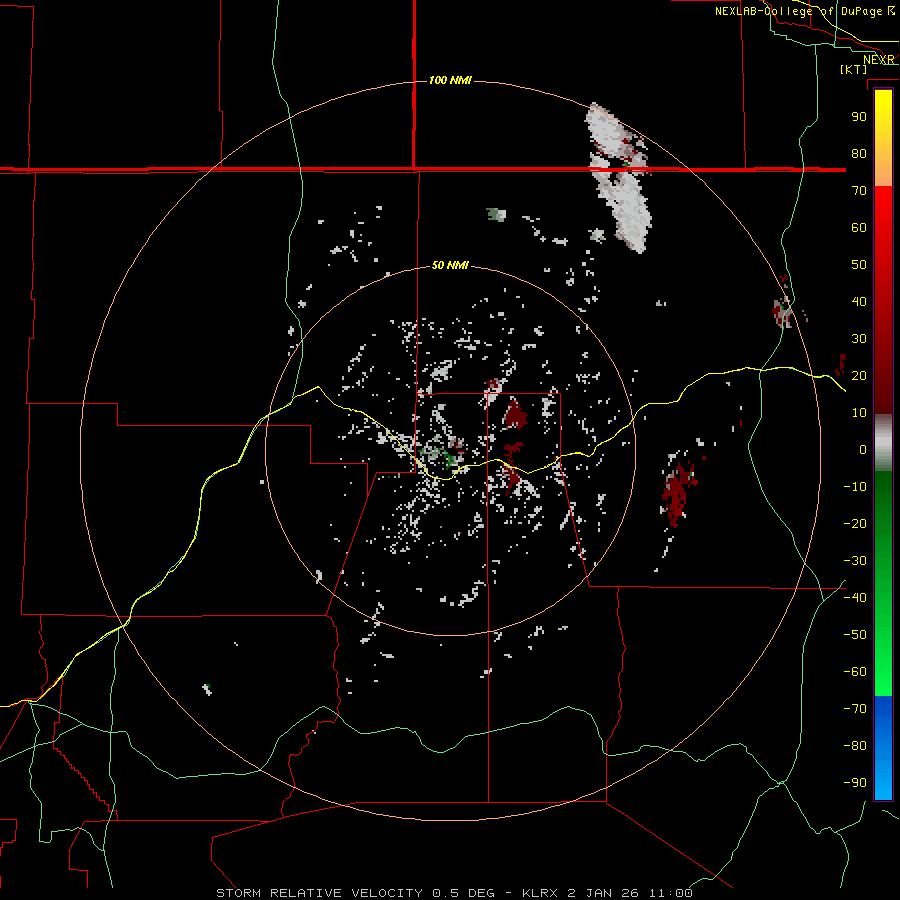The height and width of the screenshot is (900, 900).
Task: Select the 50 value on the velocity scale
Action: (x=859, y=265)
